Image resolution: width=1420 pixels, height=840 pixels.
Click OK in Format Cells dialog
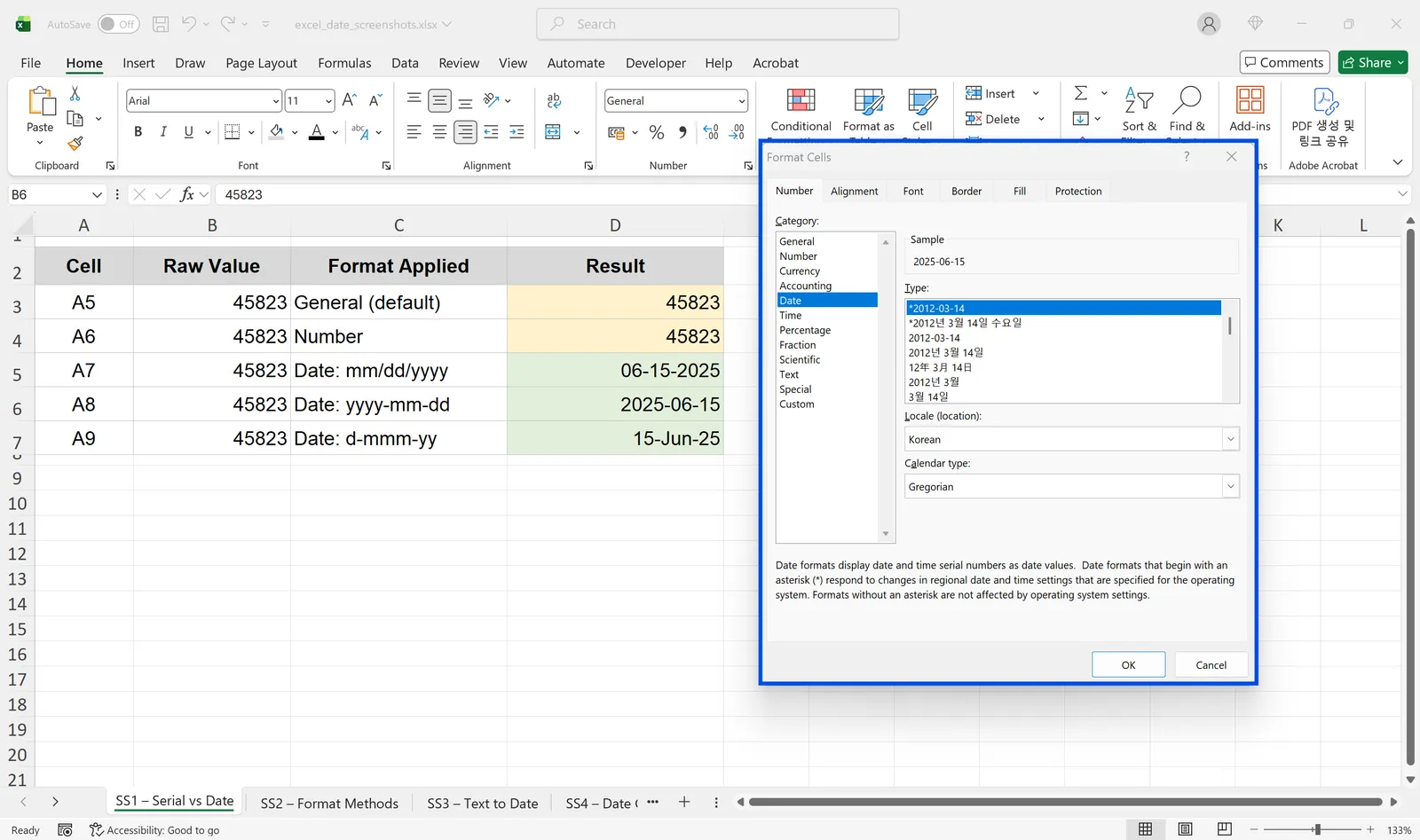click(1128, 664)
